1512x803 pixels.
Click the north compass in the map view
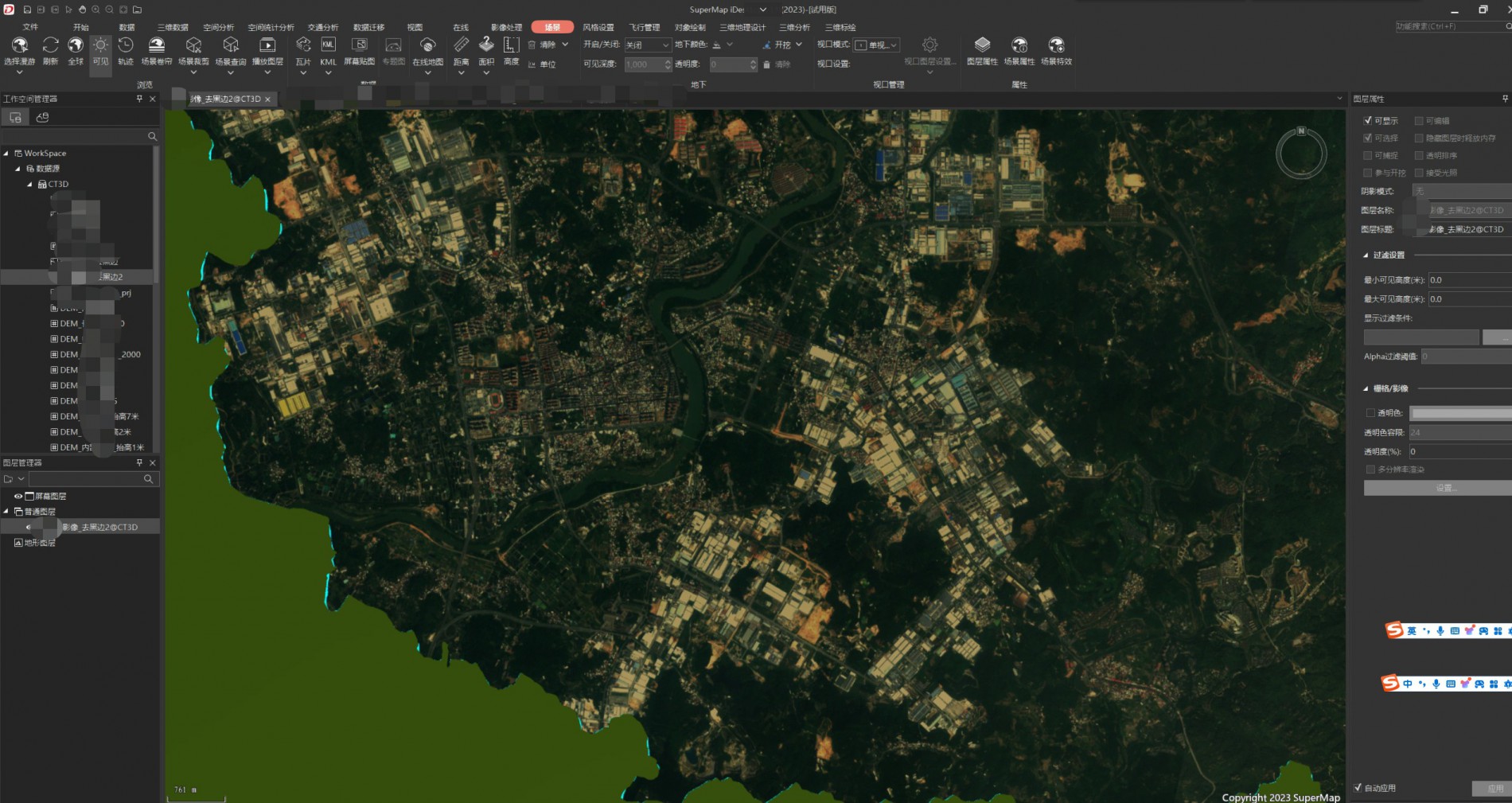tap(1301, 152)
